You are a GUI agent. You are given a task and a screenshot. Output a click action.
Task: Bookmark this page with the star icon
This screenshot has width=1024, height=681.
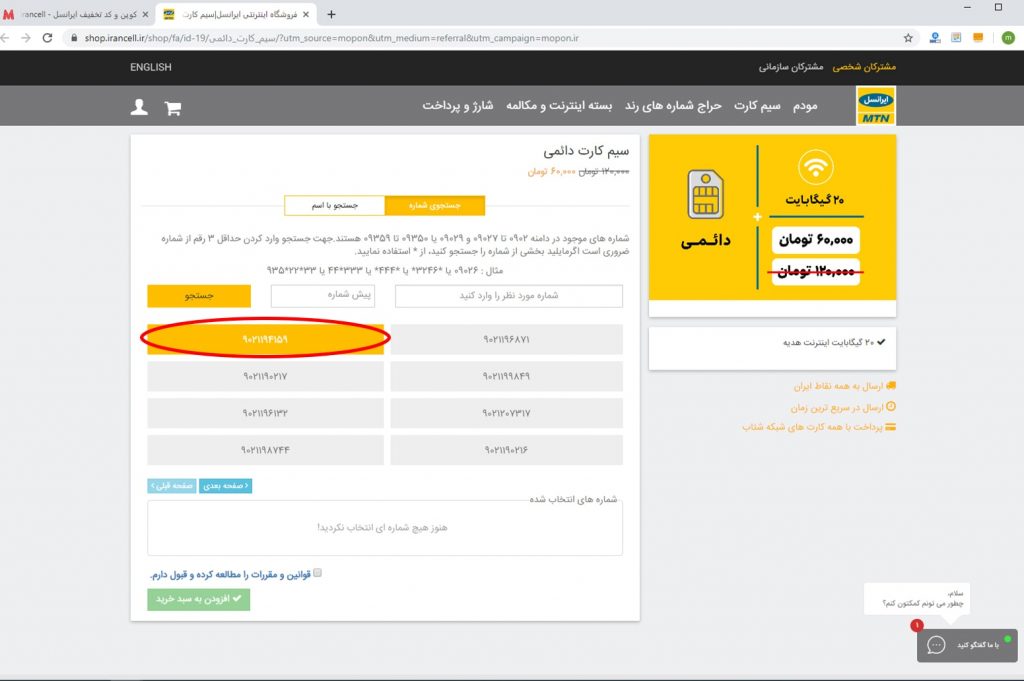tap(908, 38)
